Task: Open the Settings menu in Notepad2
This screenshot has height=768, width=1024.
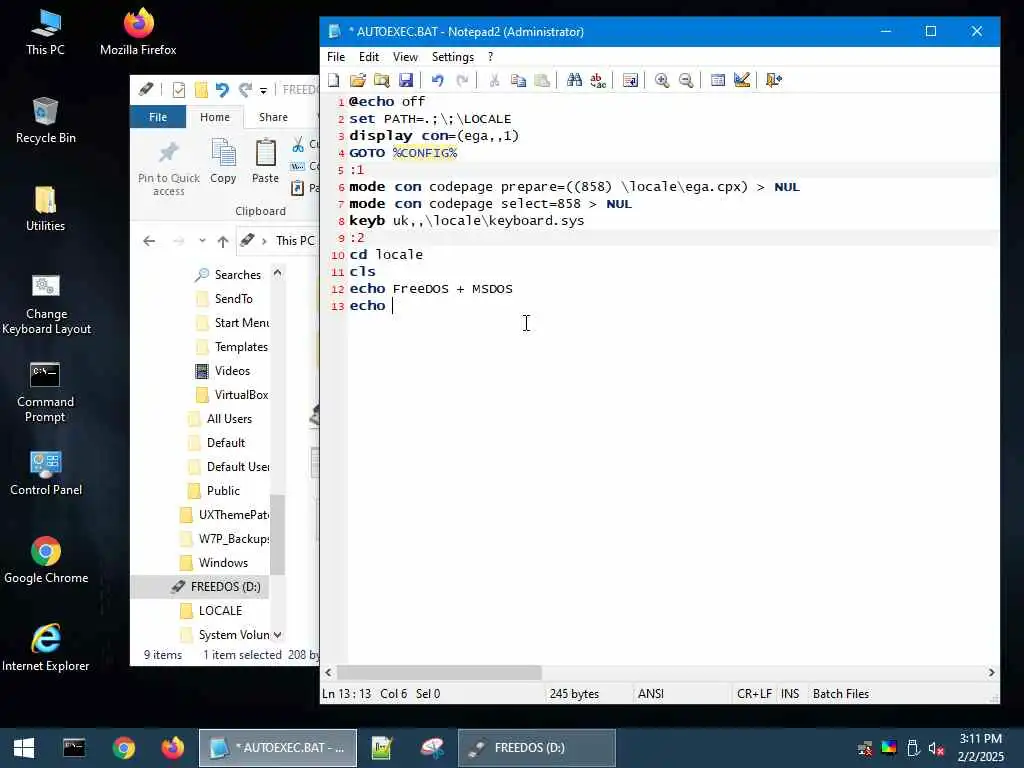Action: (453, 57)
